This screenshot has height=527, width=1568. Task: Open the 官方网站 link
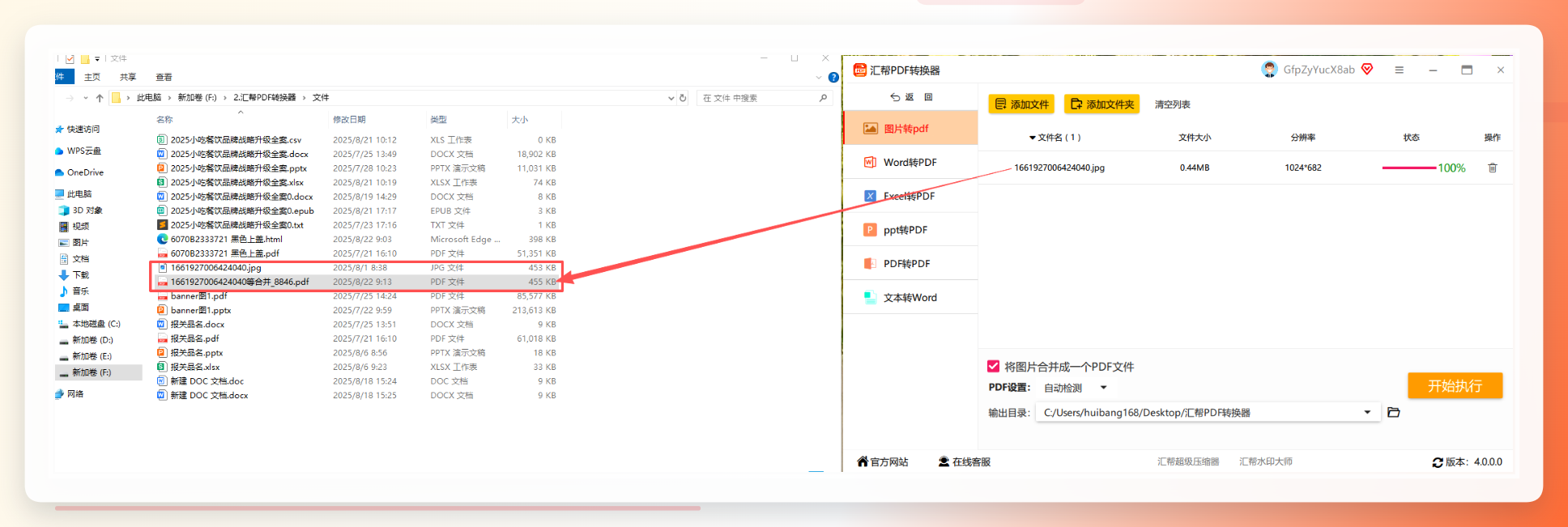coord(883,462)
